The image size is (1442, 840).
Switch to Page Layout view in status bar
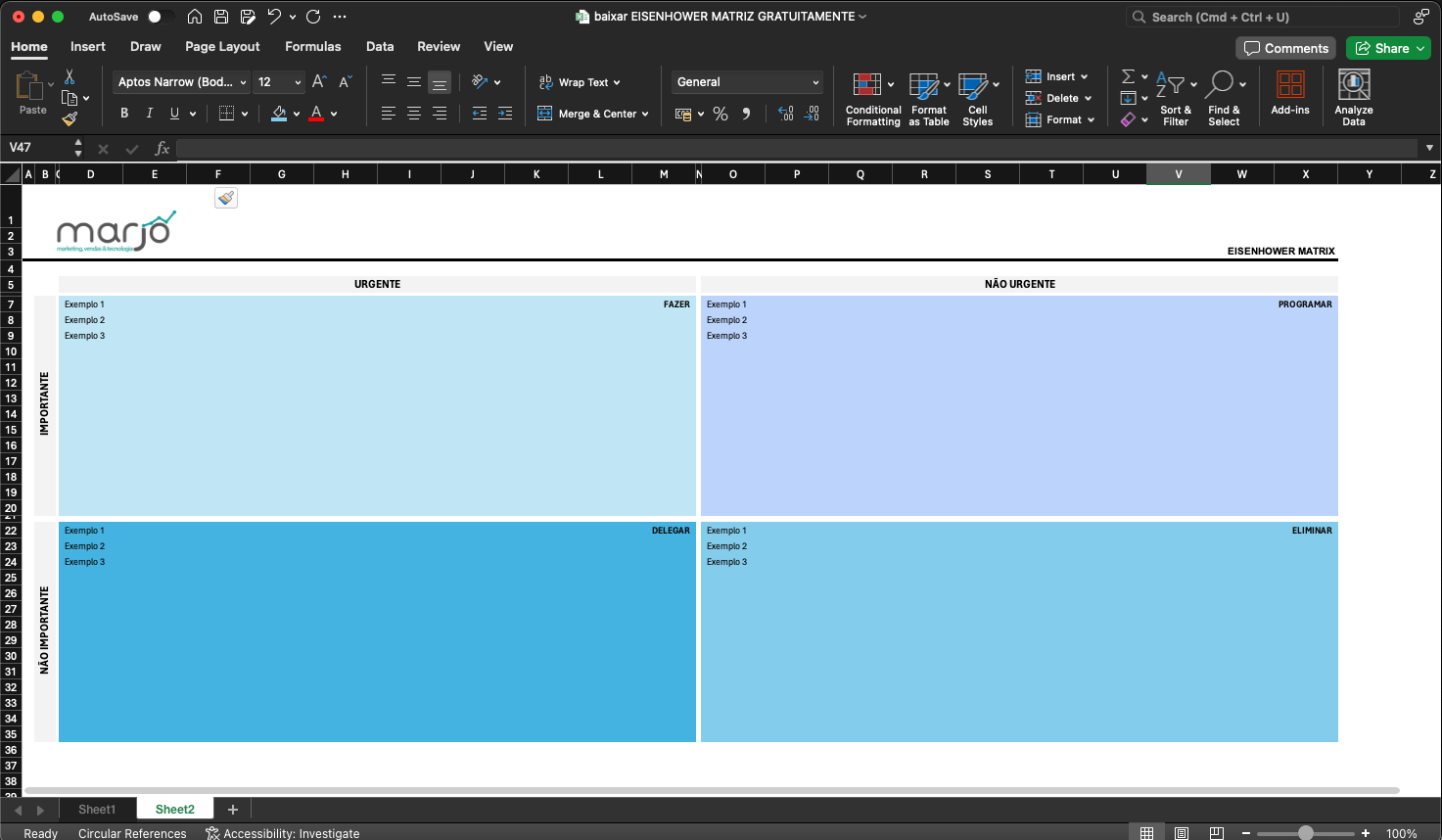(x=1182, y=833)
